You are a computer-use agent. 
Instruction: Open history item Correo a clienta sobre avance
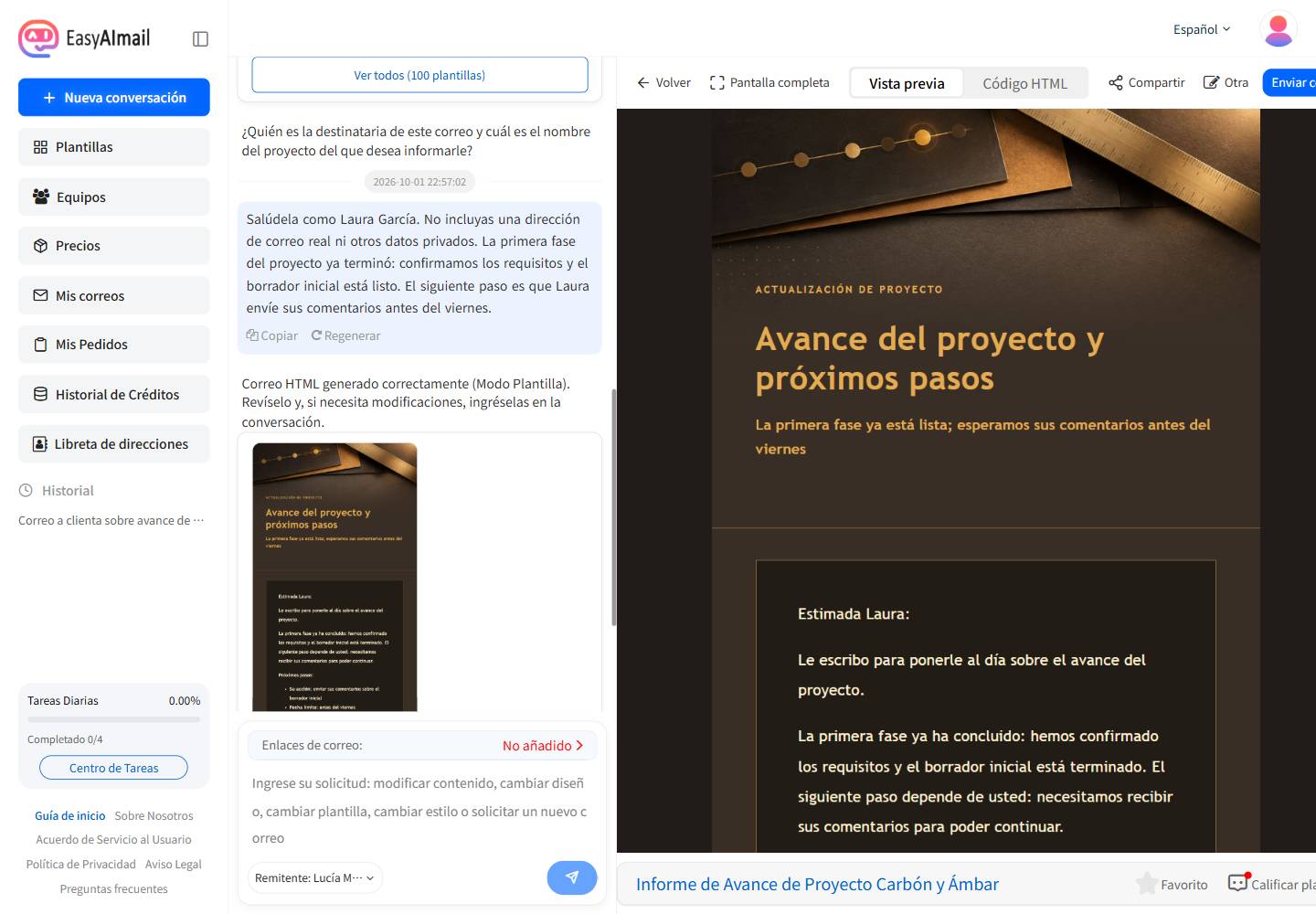point(111,520)
